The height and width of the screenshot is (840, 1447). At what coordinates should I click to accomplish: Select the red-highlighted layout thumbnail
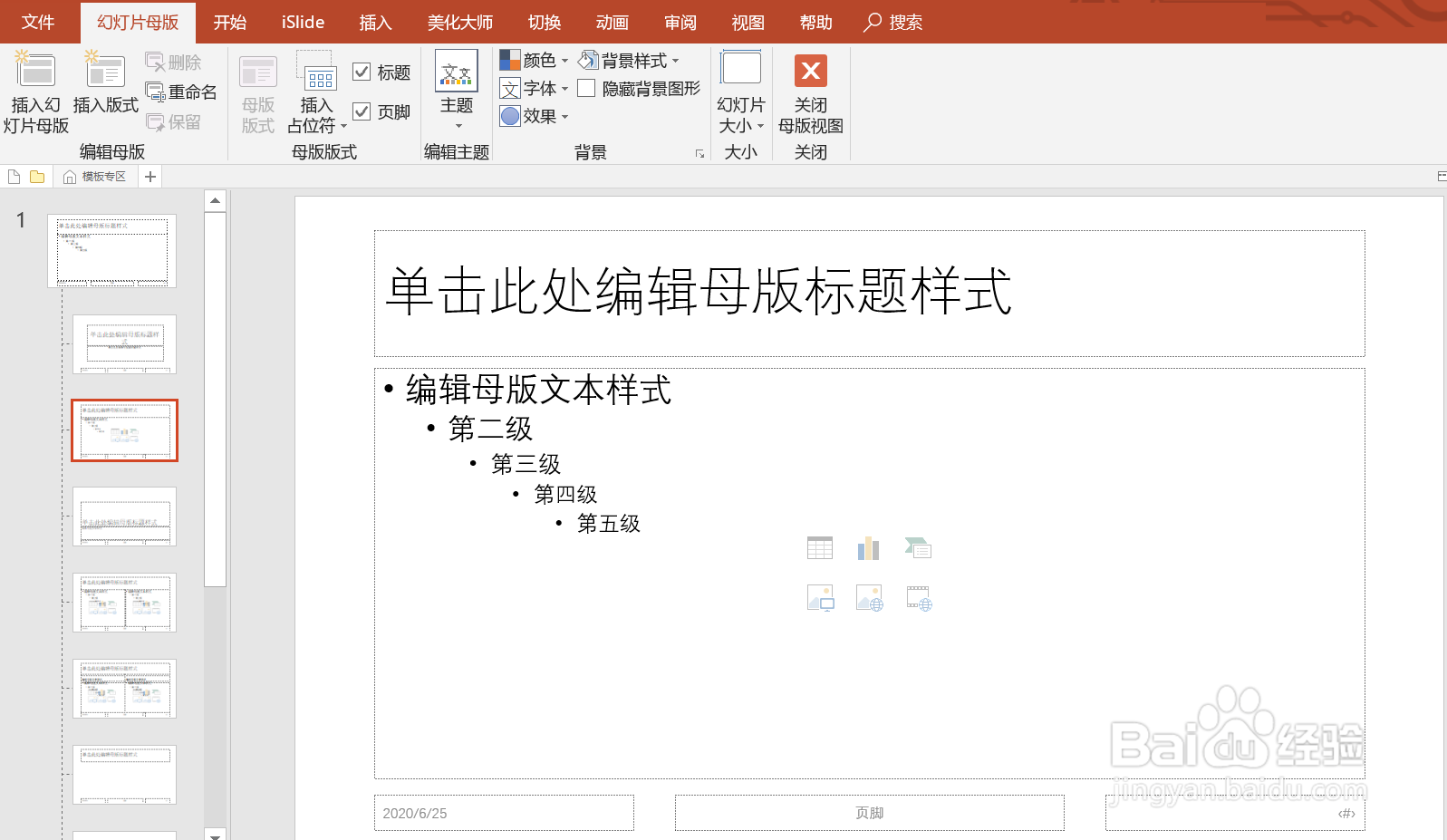pos(125,430)
